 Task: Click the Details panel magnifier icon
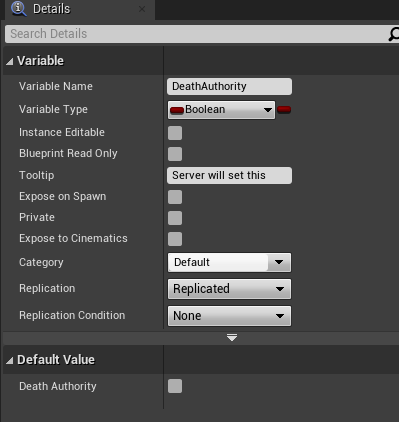click(x=18, y=9)
